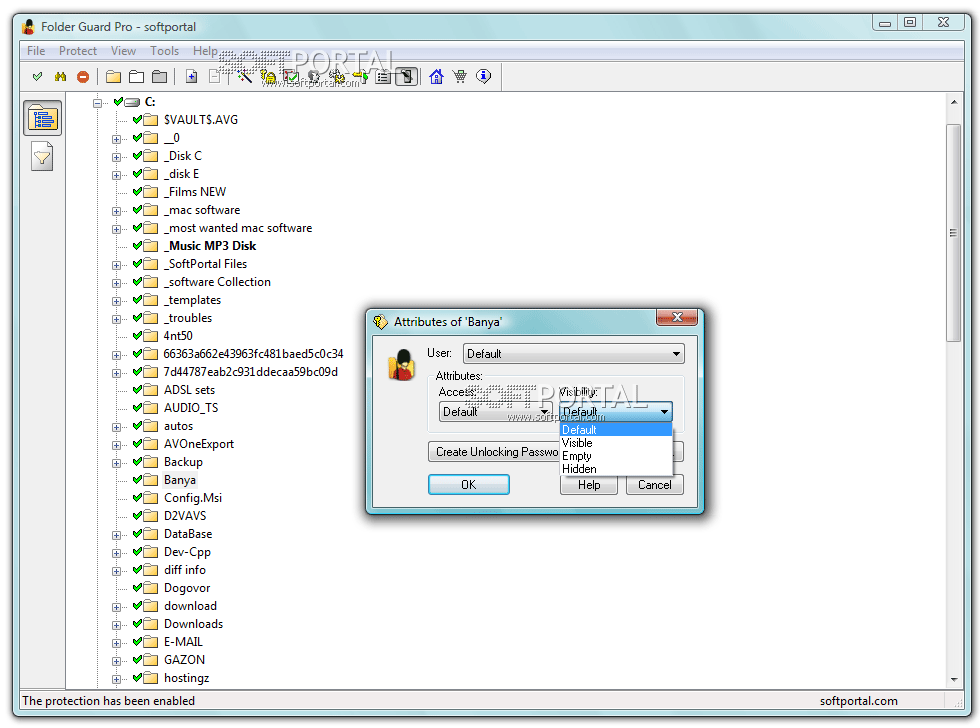Open the Access dropdown in Attributes dialog
Screen dimensions: 980x728
click(x=496, y=412)
